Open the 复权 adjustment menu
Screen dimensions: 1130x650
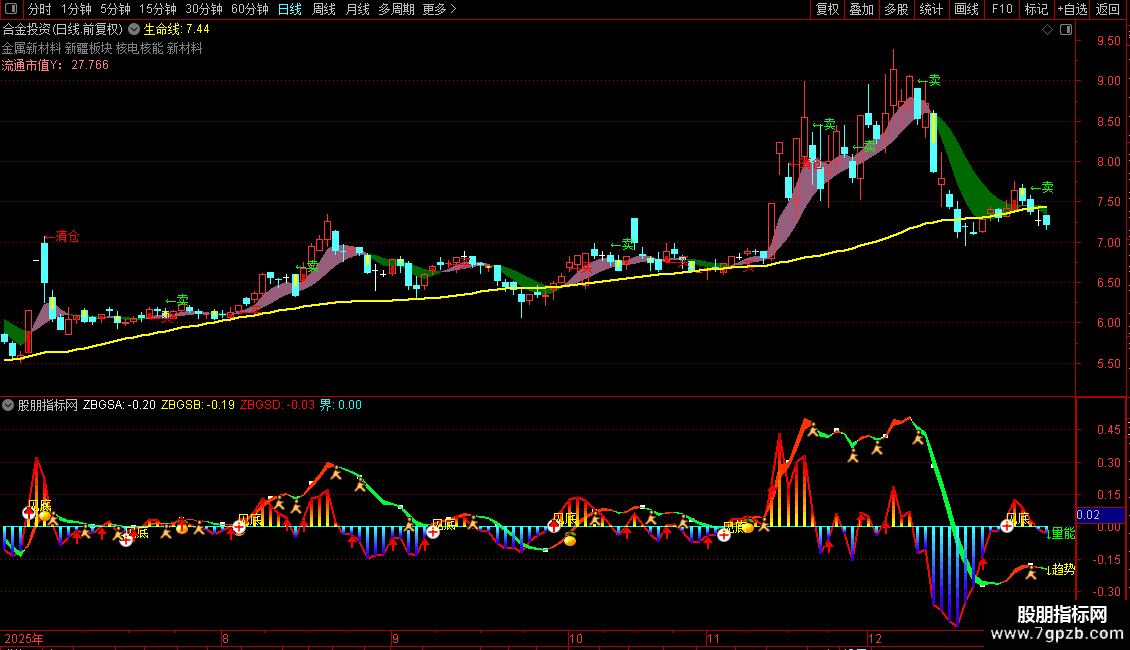827,9
